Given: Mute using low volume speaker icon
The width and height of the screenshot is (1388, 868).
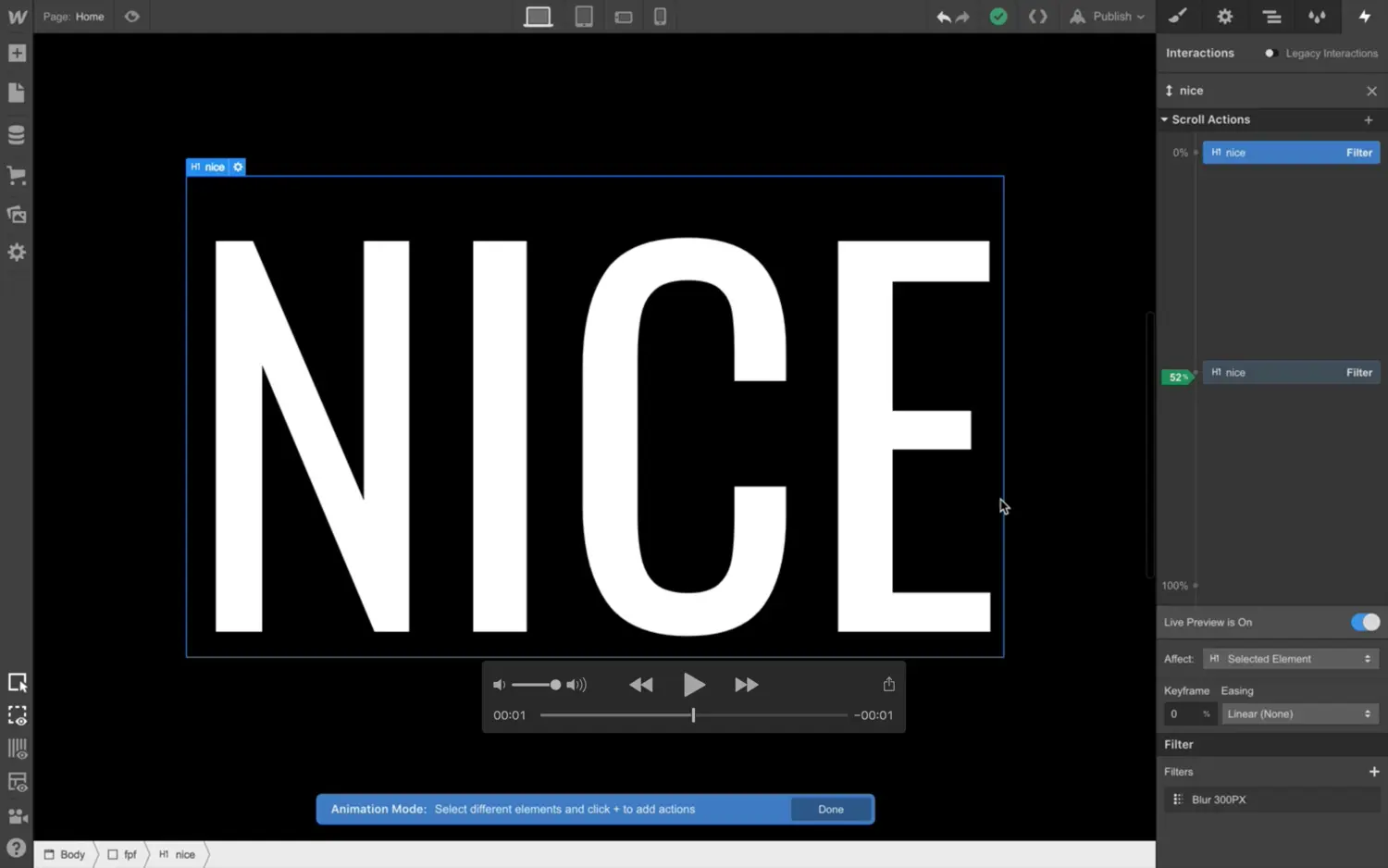Looking at the screenshot, I should (499, 685).
